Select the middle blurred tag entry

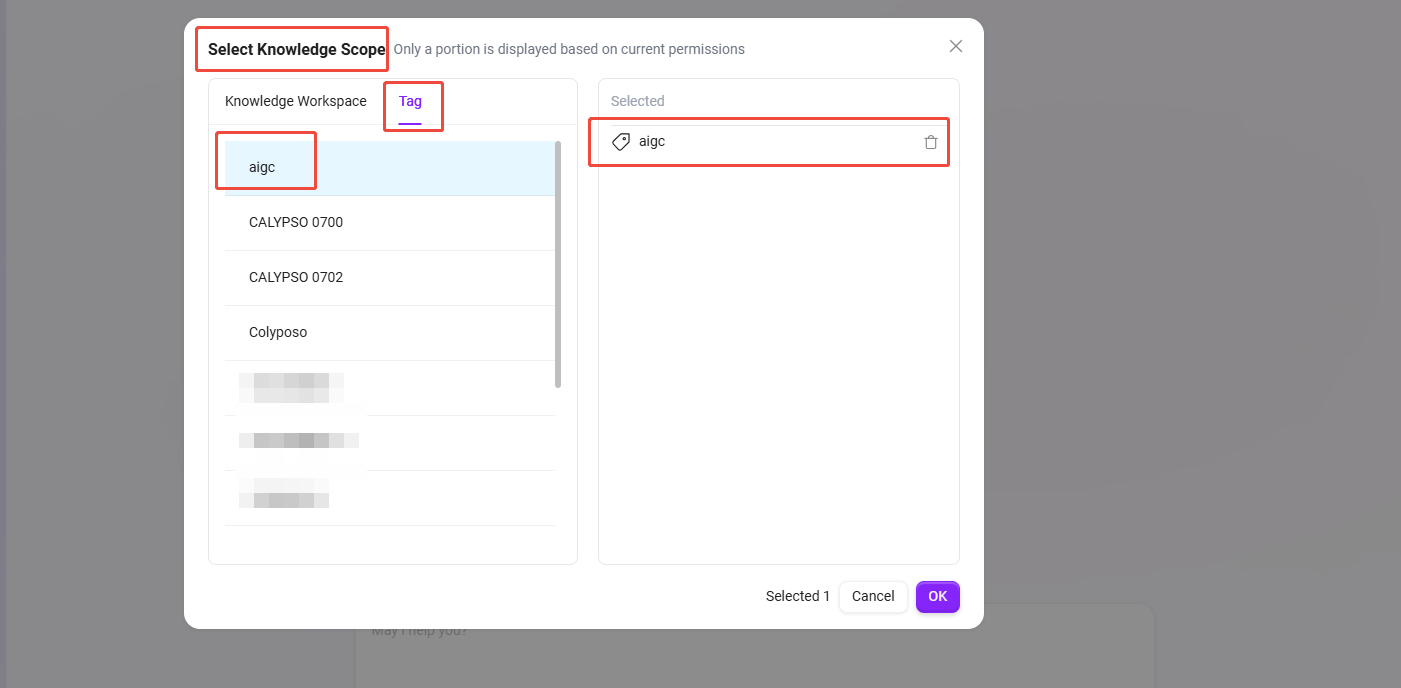(x=298, y=441)
